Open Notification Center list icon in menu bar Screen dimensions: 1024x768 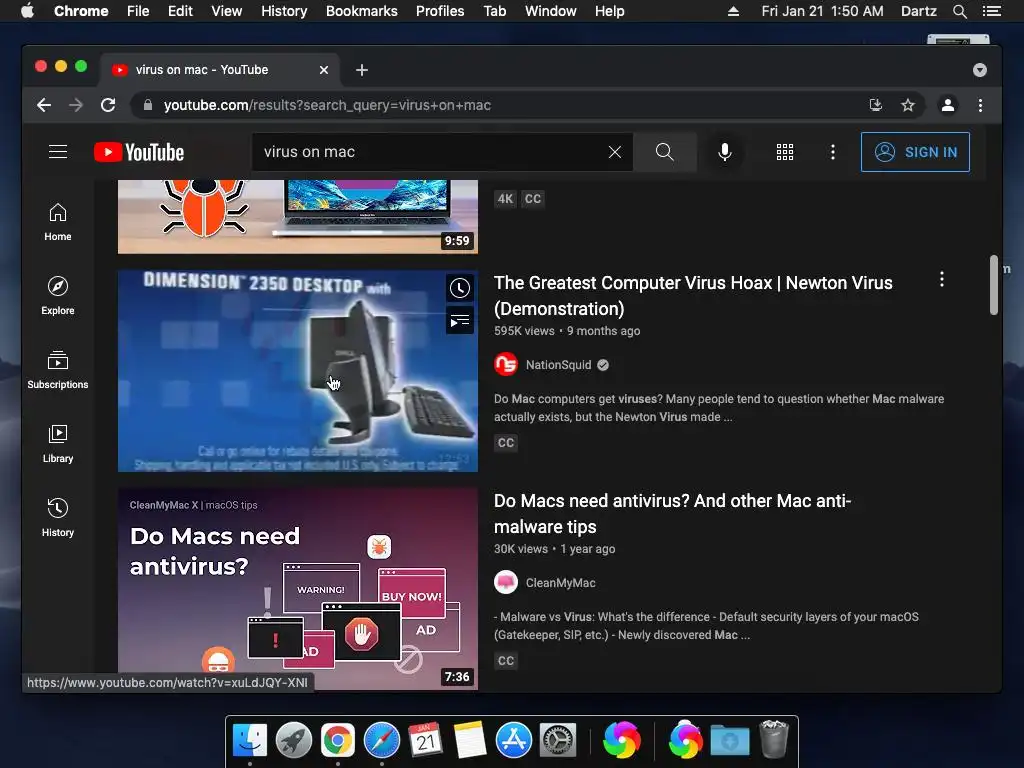991,11
